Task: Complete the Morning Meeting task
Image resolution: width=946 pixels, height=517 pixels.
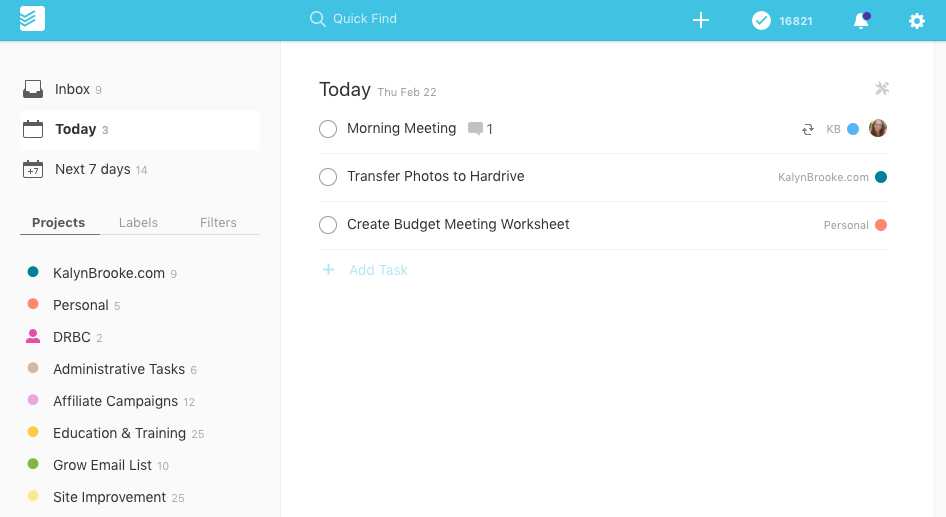Action: click(328, 129)
